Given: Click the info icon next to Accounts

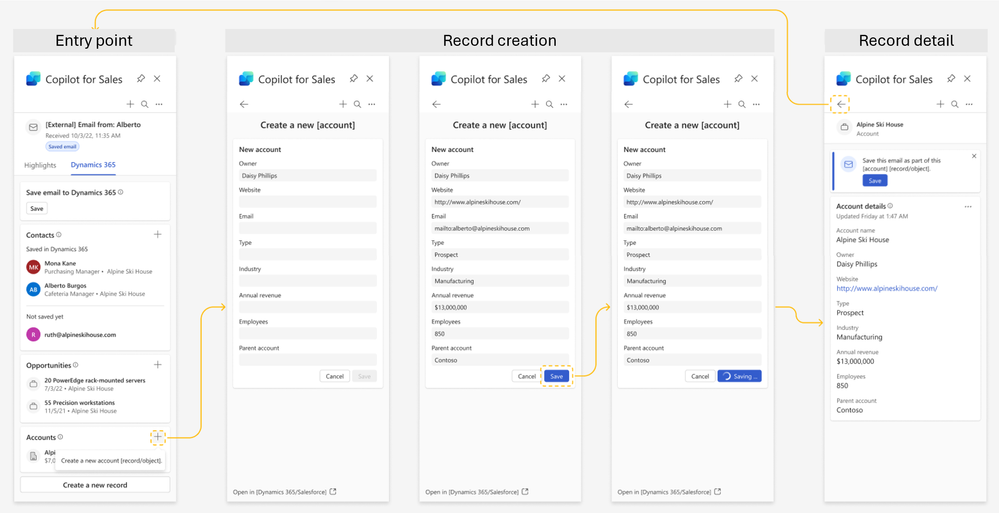Looking at the screenshot, I should tap(61, 437).
